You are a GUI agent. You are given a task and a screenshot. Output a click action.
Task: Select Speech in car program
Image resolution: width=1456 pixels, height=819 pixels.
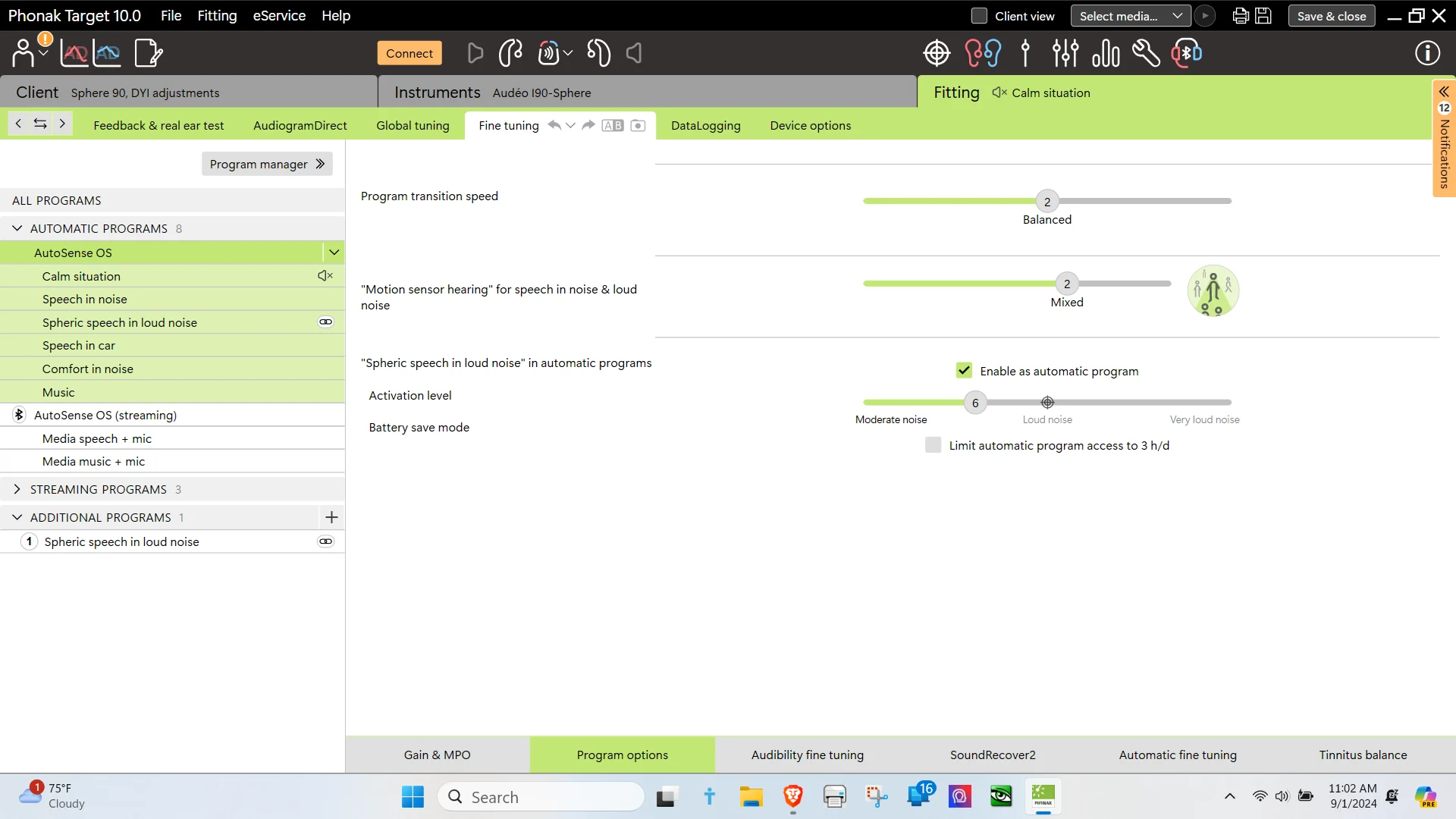172,346
